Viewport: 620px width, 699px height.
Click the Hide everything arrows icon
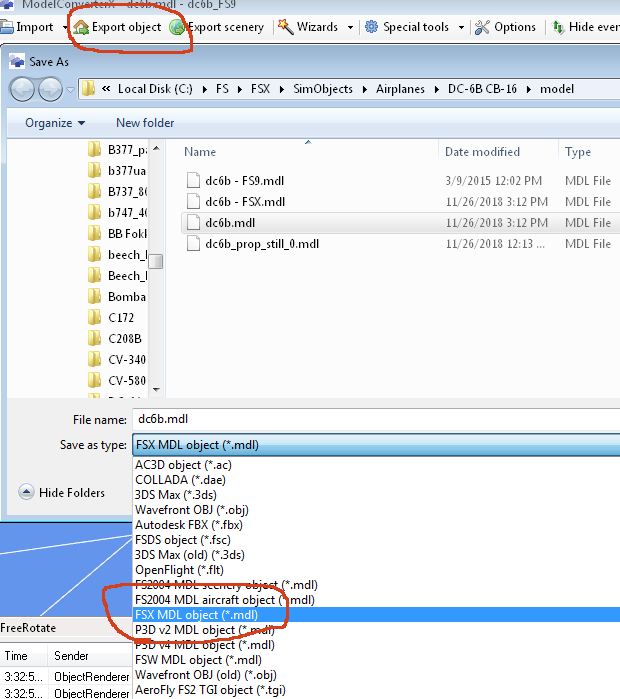558,27
